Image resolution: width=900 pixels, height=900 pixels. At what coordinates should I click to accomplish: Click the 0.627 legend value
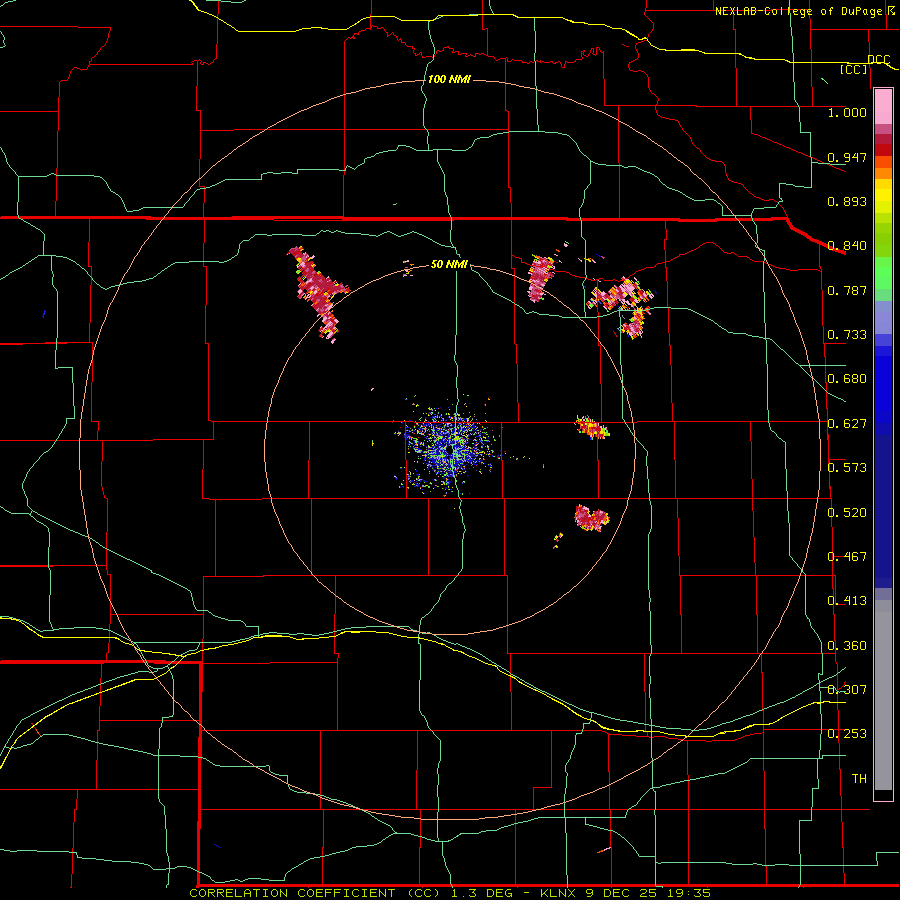tap(847, 424)
